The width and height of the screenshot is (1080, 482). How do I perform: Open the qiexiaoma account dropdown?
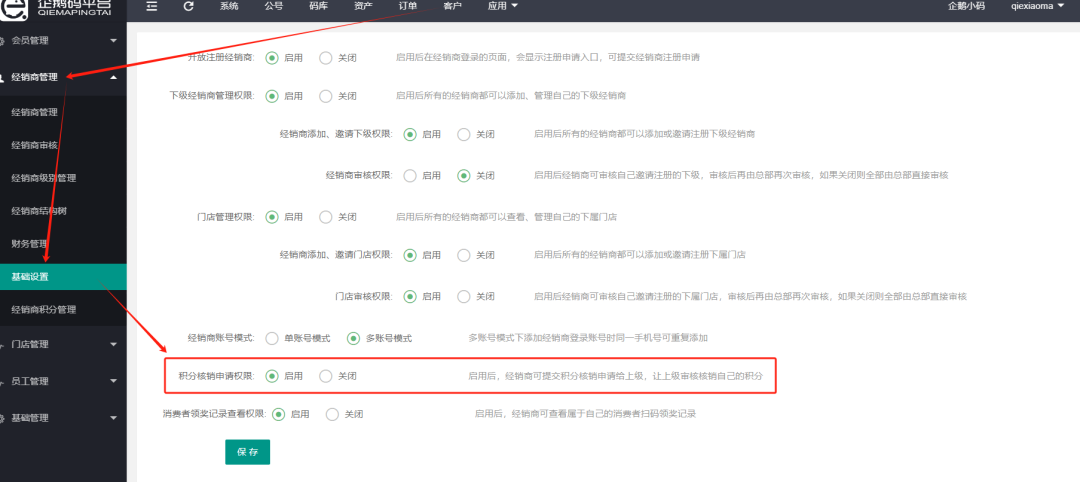pyautogui.click(x=1036, y=6)
